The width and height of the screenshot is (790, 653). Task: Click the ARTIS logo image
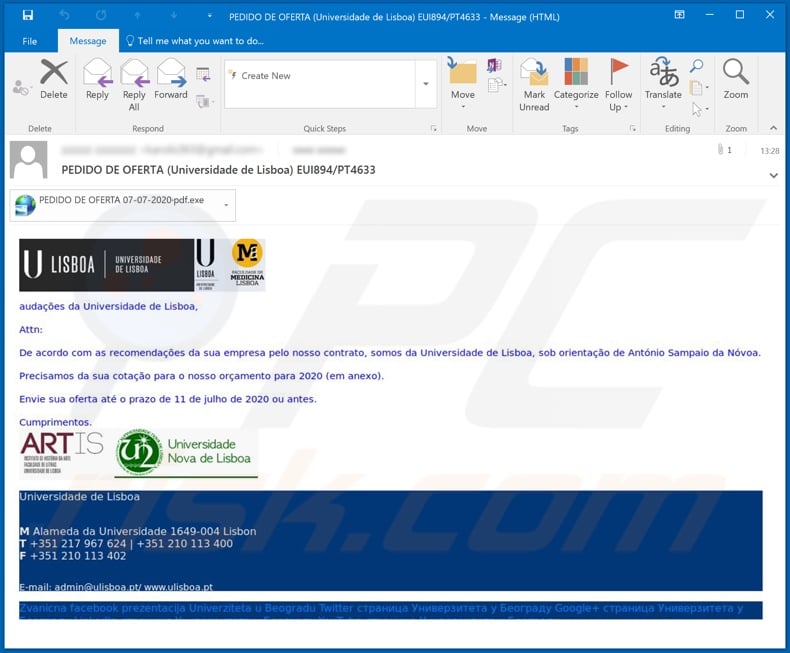click(61, 452)
